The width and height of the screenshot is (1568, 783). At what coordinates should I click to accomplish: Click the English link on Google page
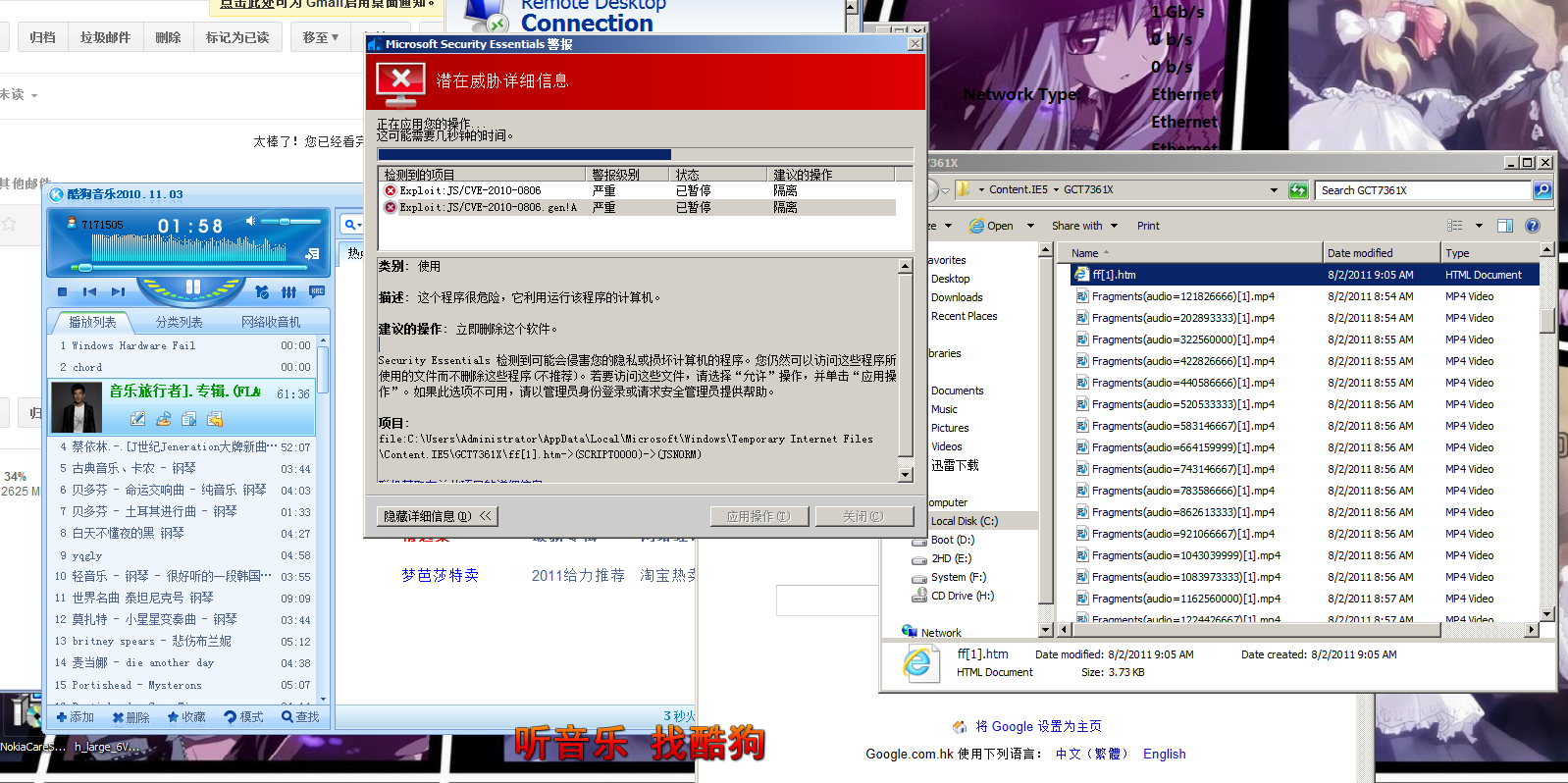1164,754
